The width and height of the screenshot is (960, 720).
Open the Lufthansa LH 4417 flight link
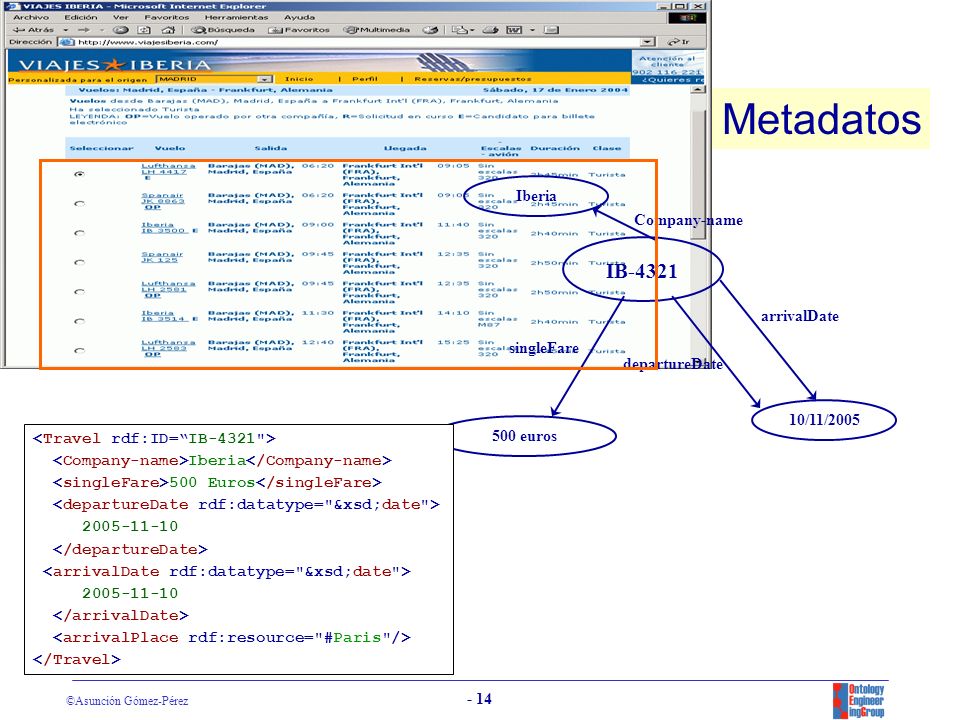pos(168,169)
